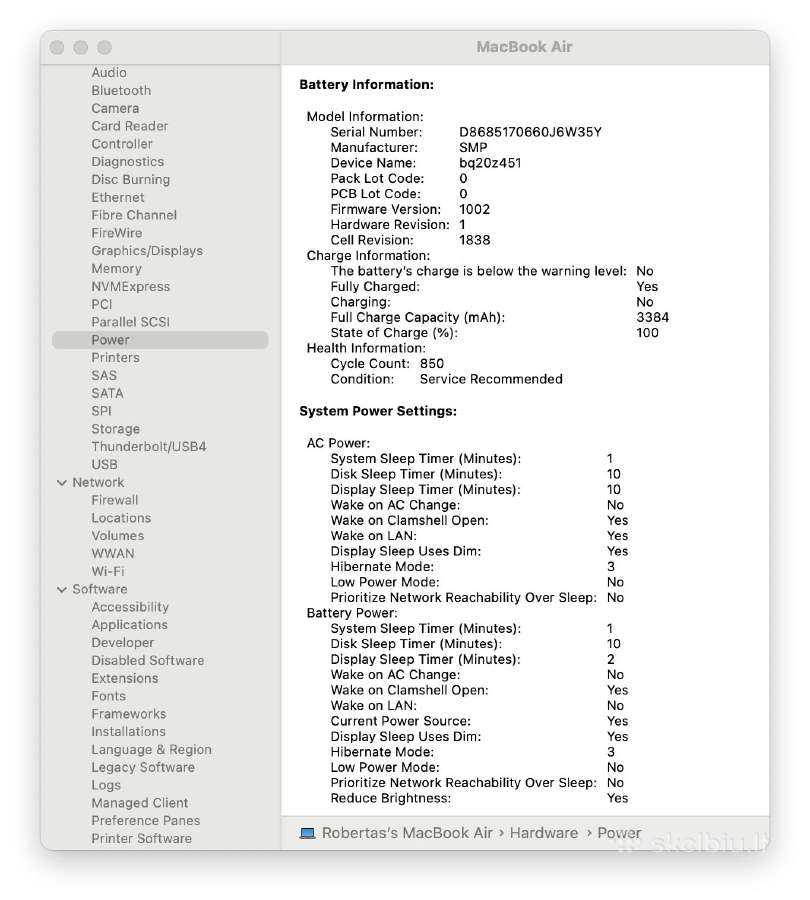Open Logs in the sidebar
Screen dimensions: 810x900
(106, 785)
